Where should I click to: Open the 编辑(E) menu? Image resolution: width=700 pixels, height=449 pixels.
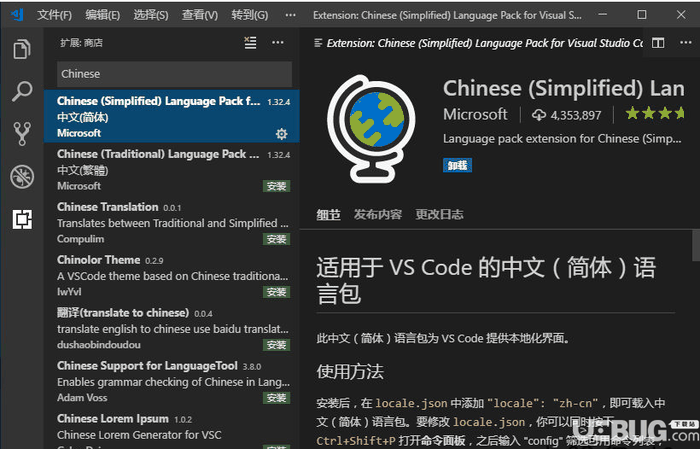(103, 15)
